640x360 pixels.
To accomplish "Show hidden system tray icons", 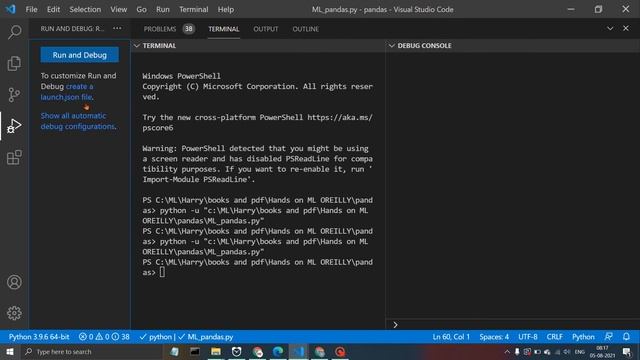I will point(507,351).
